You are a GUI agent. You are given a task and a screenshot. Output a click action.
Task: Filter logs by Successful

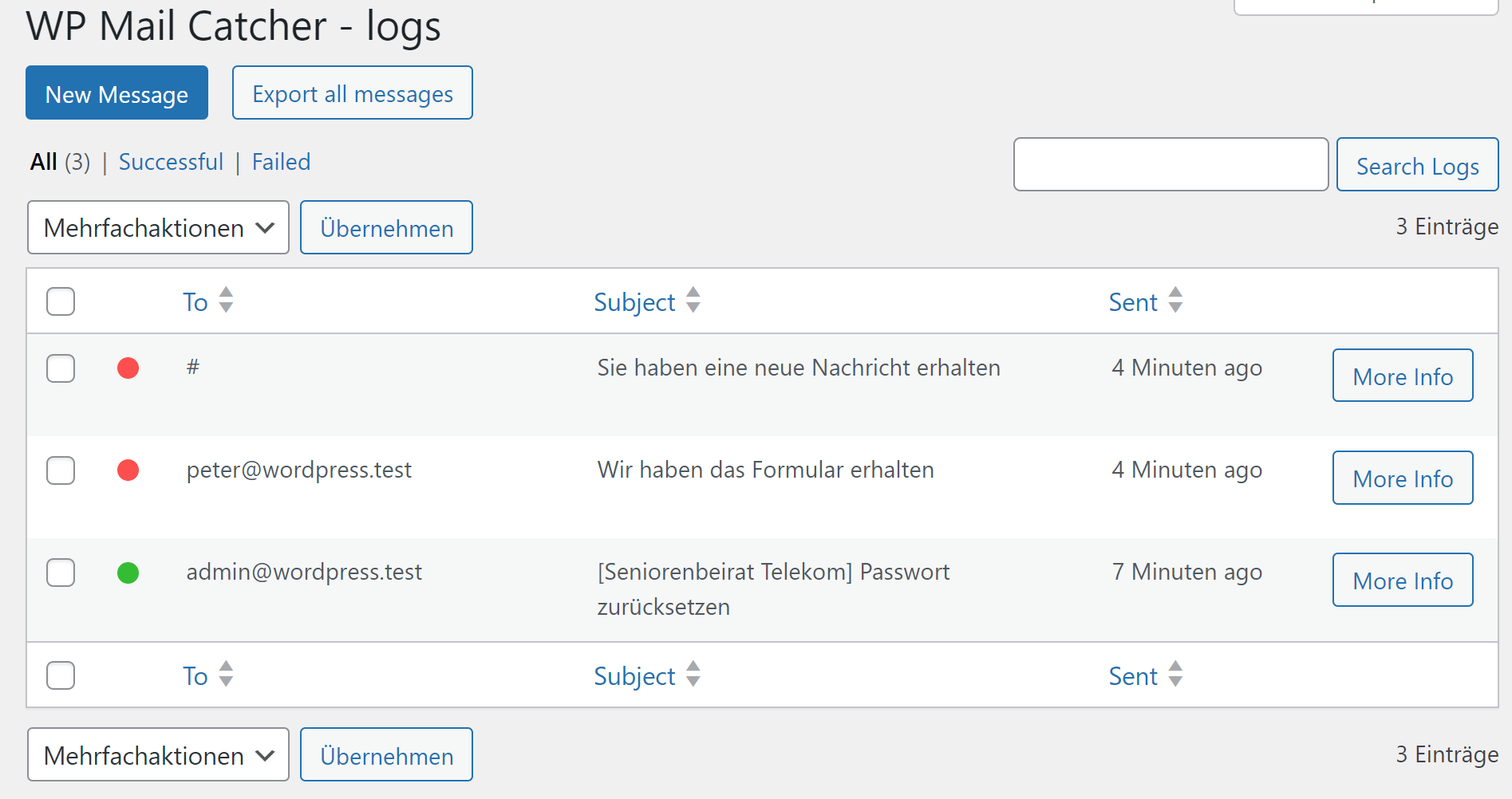click(x=171, y=162)
